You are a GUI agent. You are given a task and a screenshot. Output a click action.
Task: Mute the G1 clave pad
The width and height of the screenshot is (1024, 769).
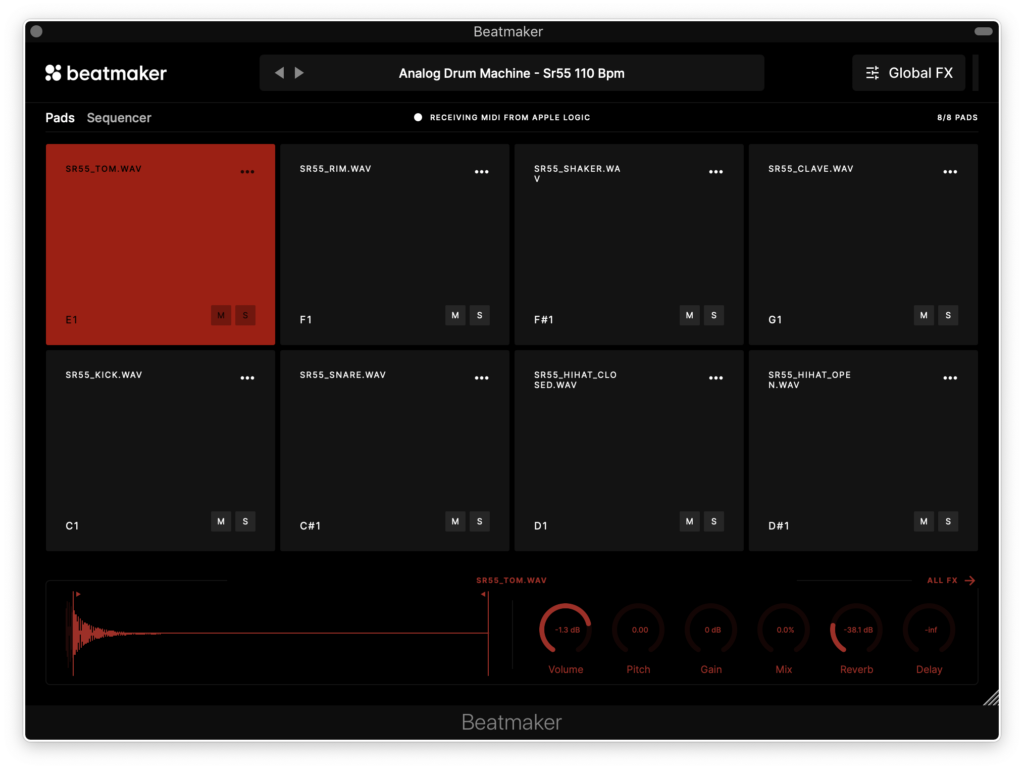click(x=923, y=315)
